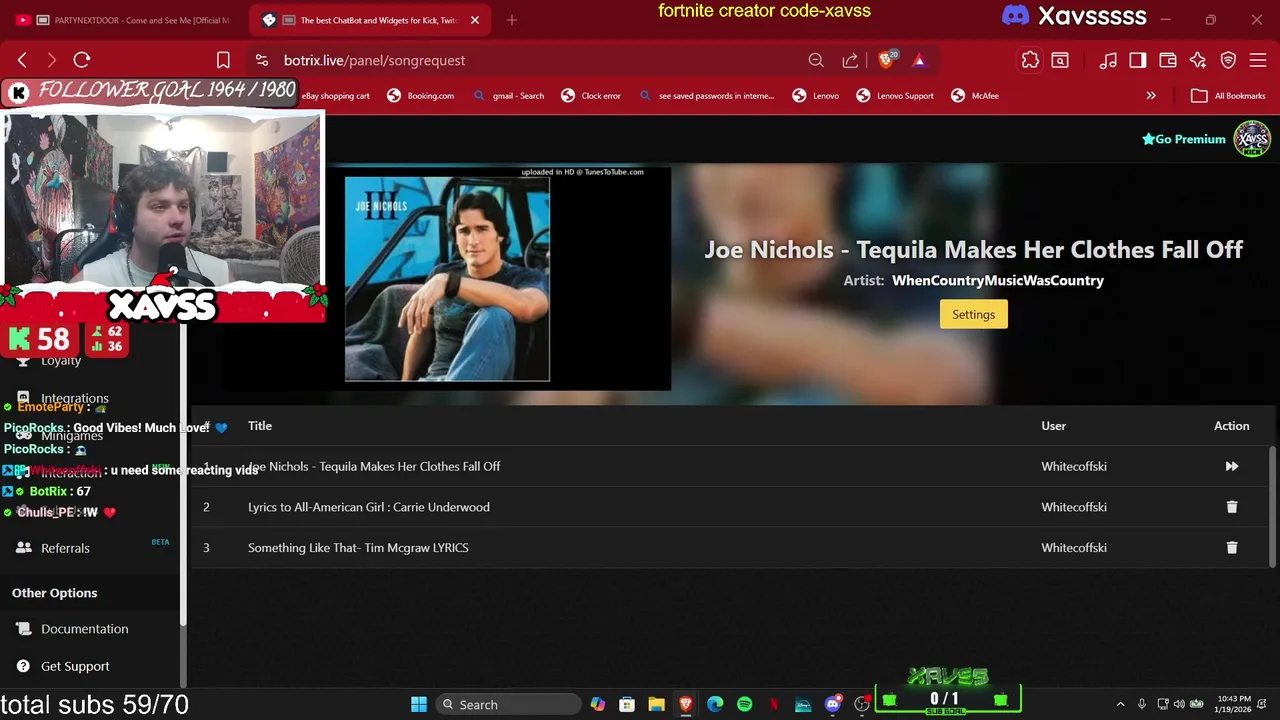Open Copilot from taskbar

[597, 704]
